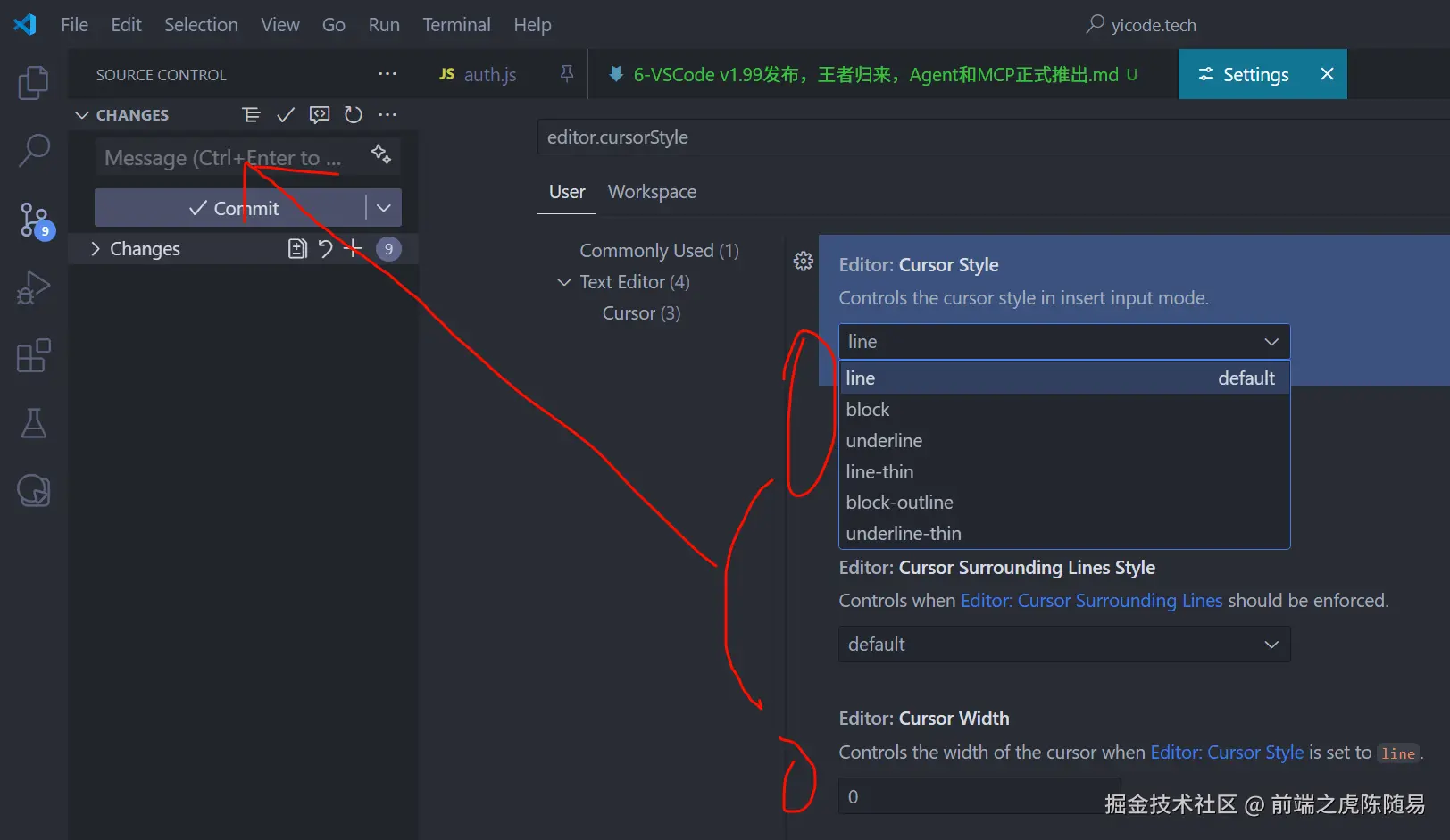1450x840 pixels.
Task: Open Cursor Style dropdown showing line
Action: coord(1064,342)
